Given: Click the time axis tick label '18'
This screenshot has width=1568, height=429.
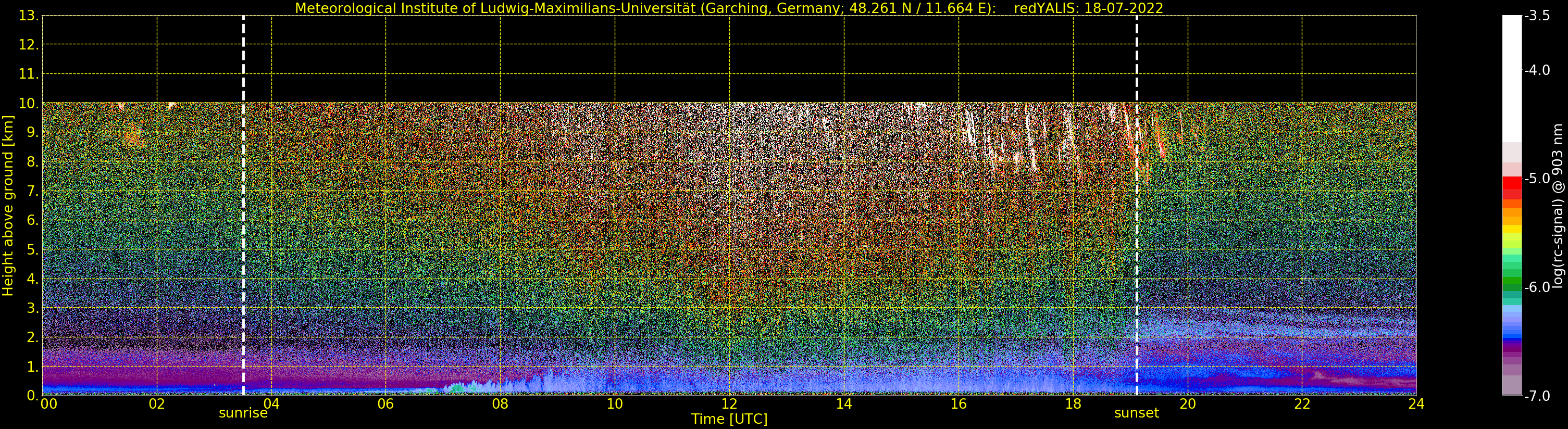Looking at the screenshot, I should pyautogui.click(x=1073, y=404).
